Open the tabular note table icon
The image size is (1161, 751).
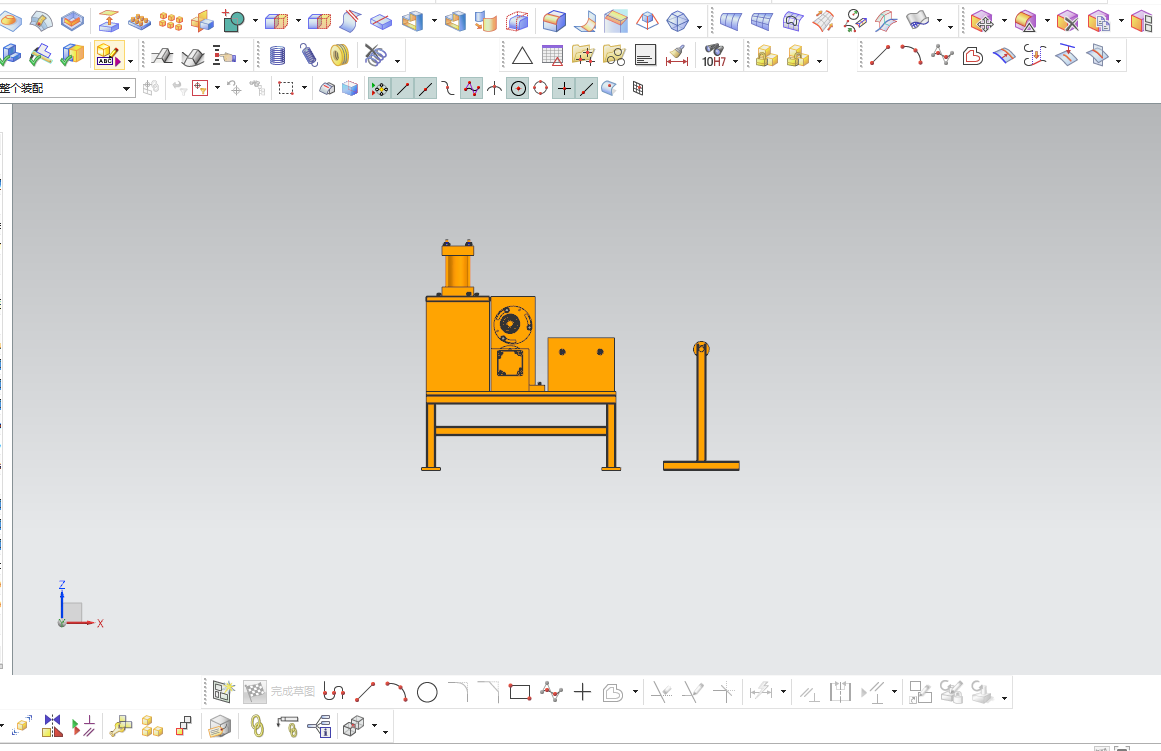(552, 56)
